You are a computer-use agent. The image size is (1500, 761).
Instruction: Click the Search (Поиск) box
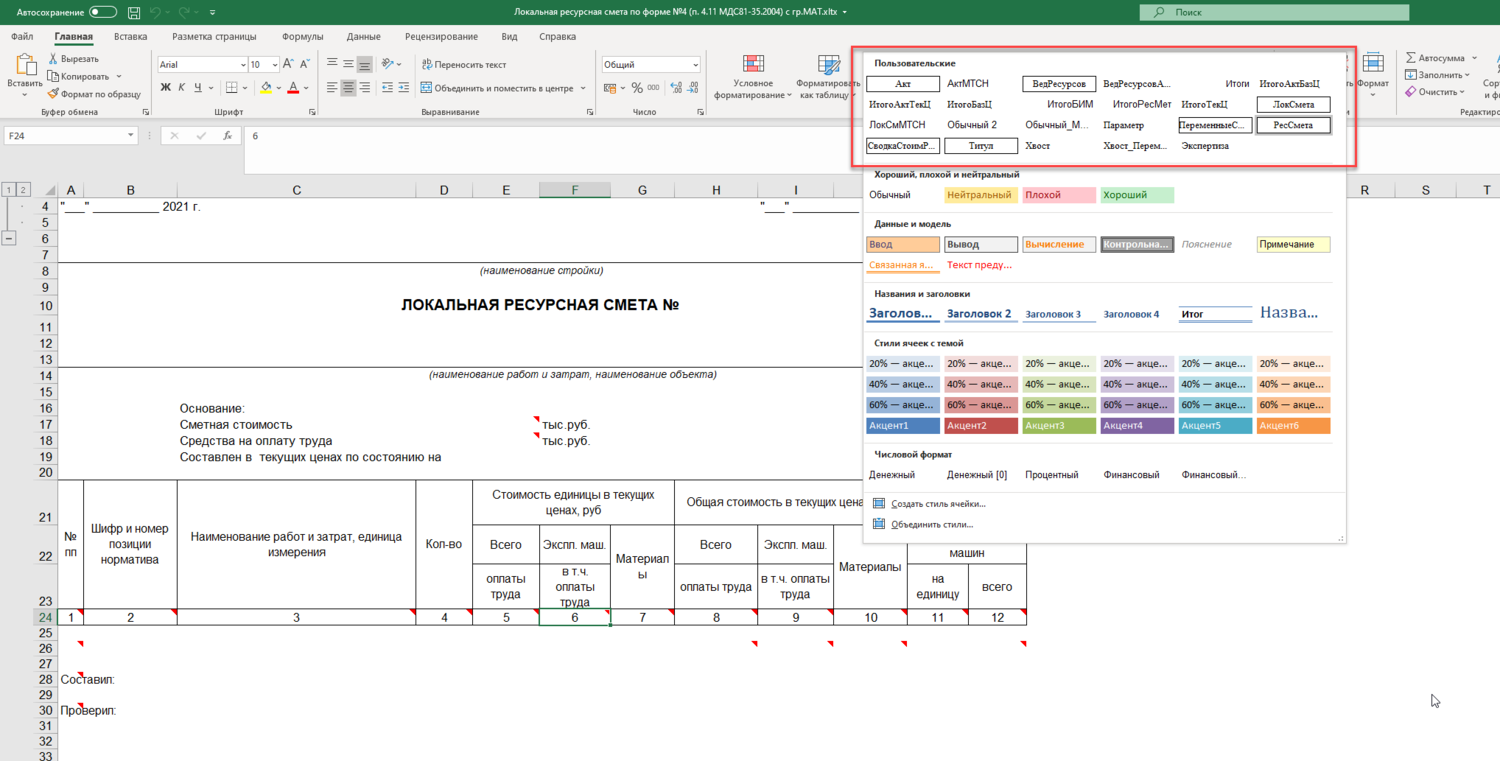(1274, 12)
